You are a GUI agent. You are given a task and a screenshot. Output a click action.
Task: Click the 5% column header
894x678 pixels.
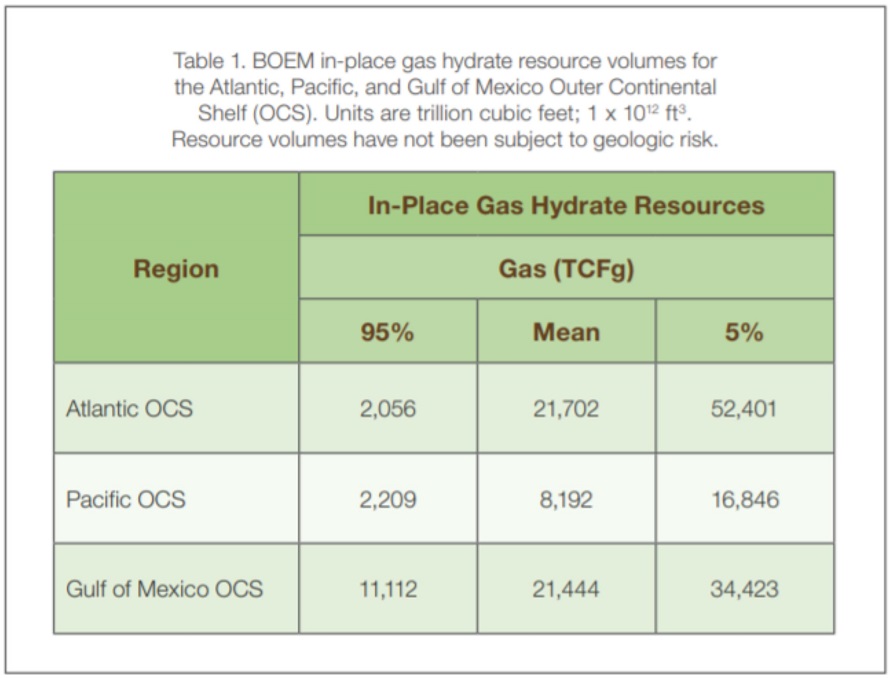(x=744, y=332)
